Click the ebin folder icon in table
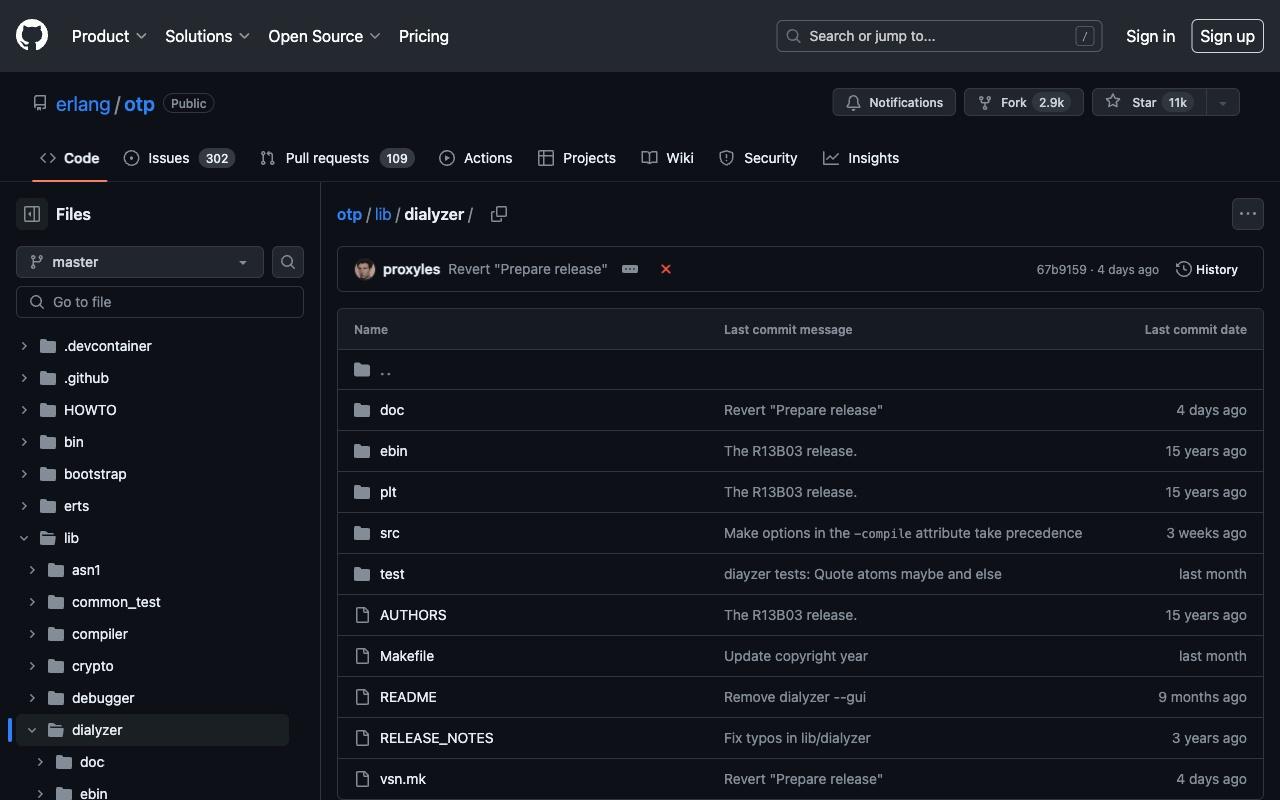The height and width of the screenshot is (800, 1280). tap(362, 451)
